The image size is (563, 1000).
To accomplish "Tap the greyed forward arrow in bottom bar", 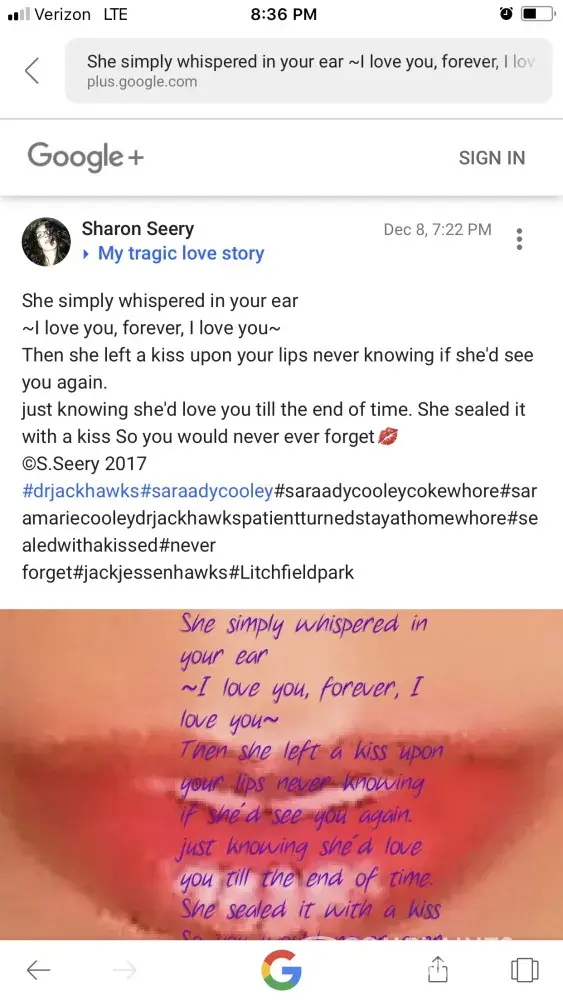I will (x=125, y=970).
